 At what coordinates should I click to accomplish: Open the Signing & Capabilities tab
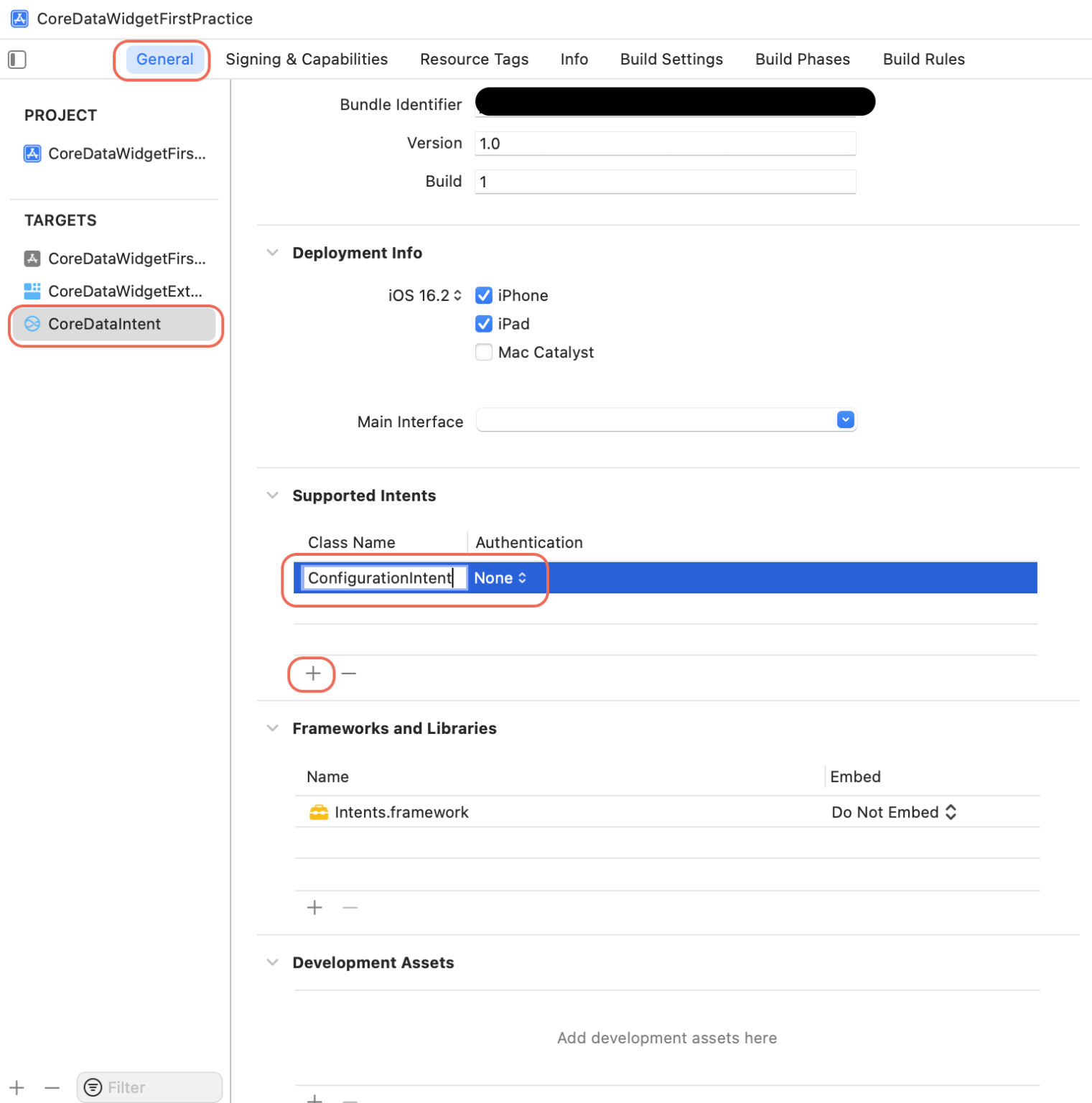pyautogui.click(x=306, y=59)
